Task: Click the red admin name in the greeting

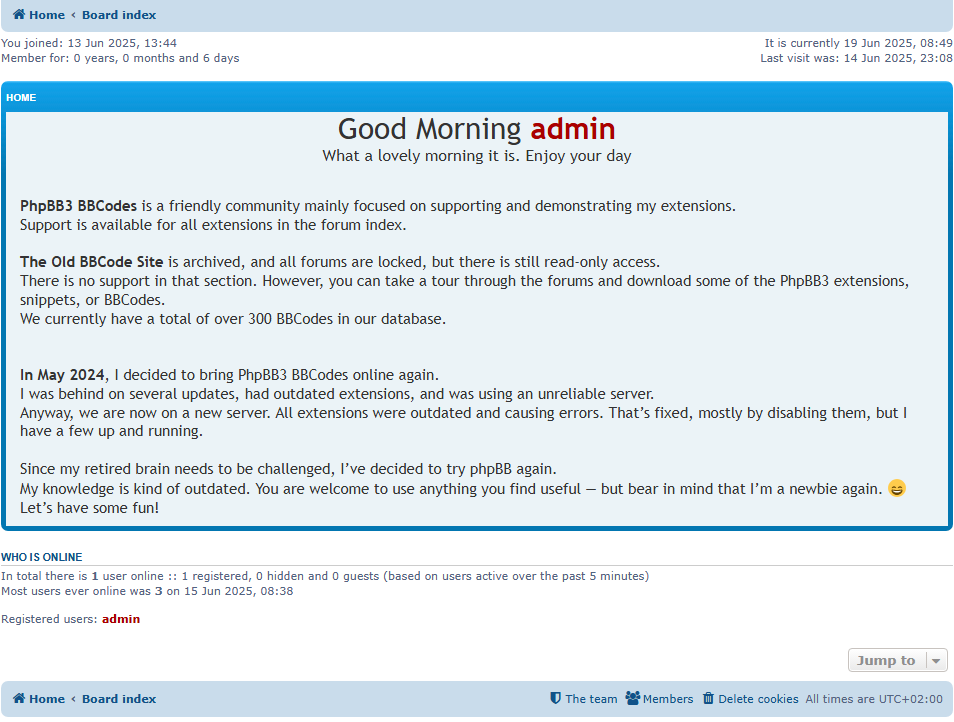Action: pyautogui.click(x=573, y=129)
